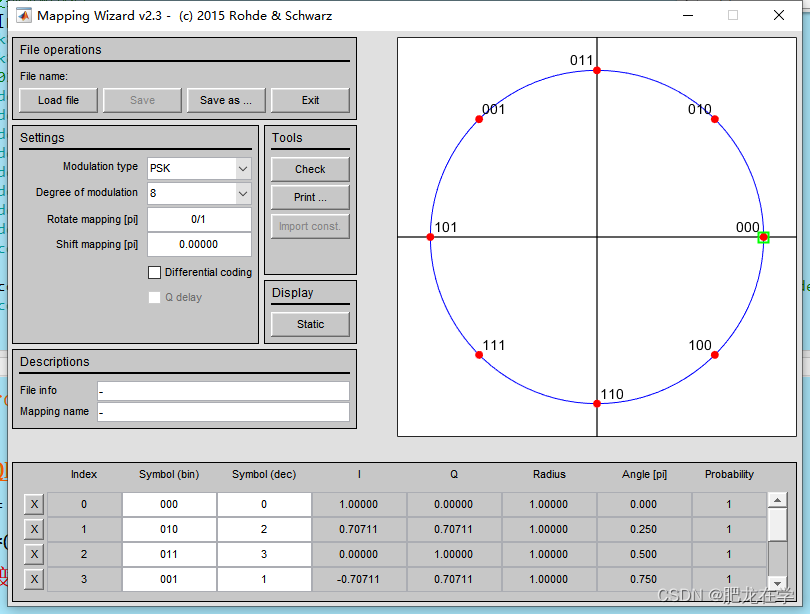Viewport: 810px width, 614px height.
Task: Delete row index 2 with its X button
Action: tap(34, 554)
